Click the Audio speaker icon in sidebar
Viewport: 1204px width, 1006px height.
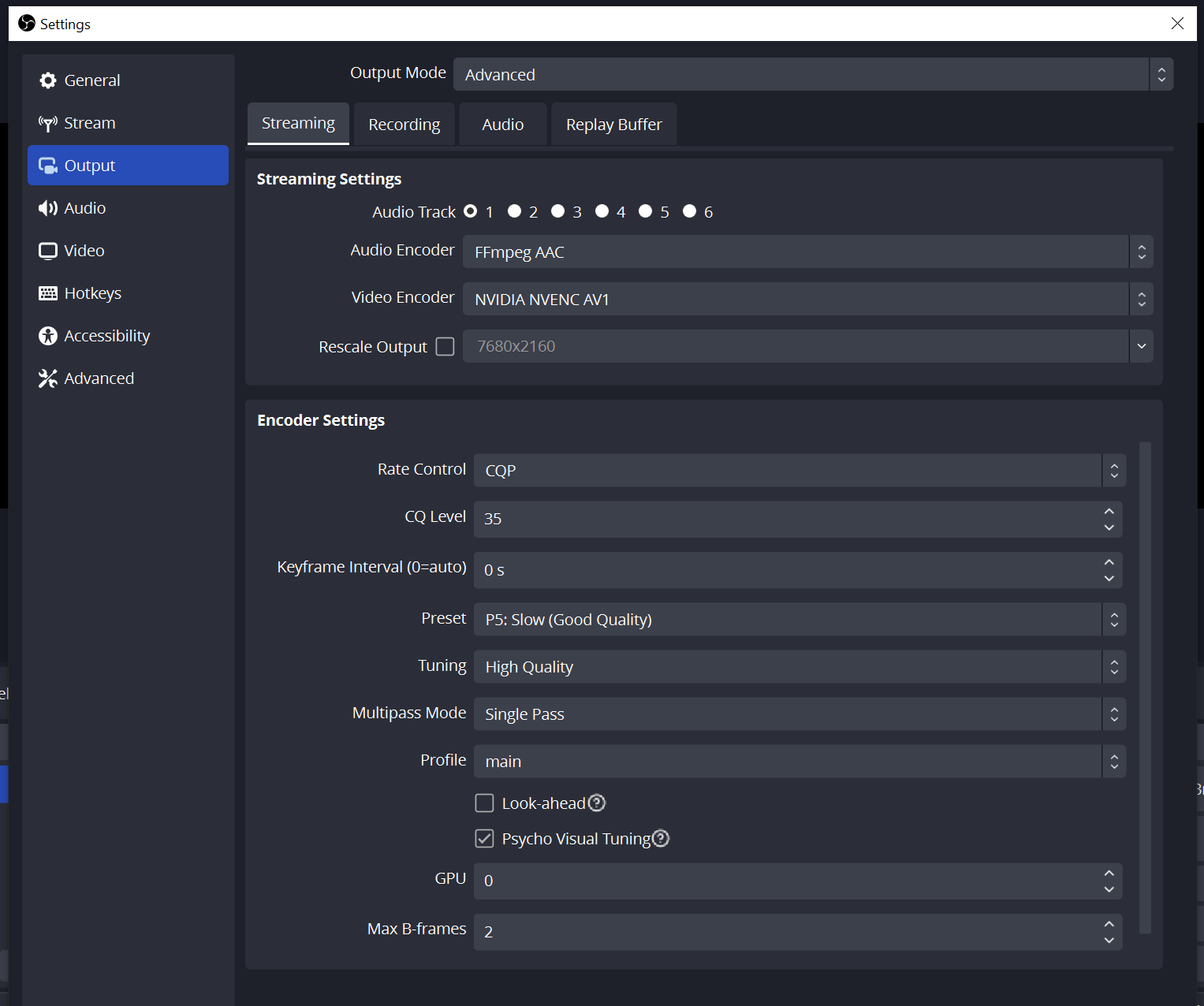(48, 208)
